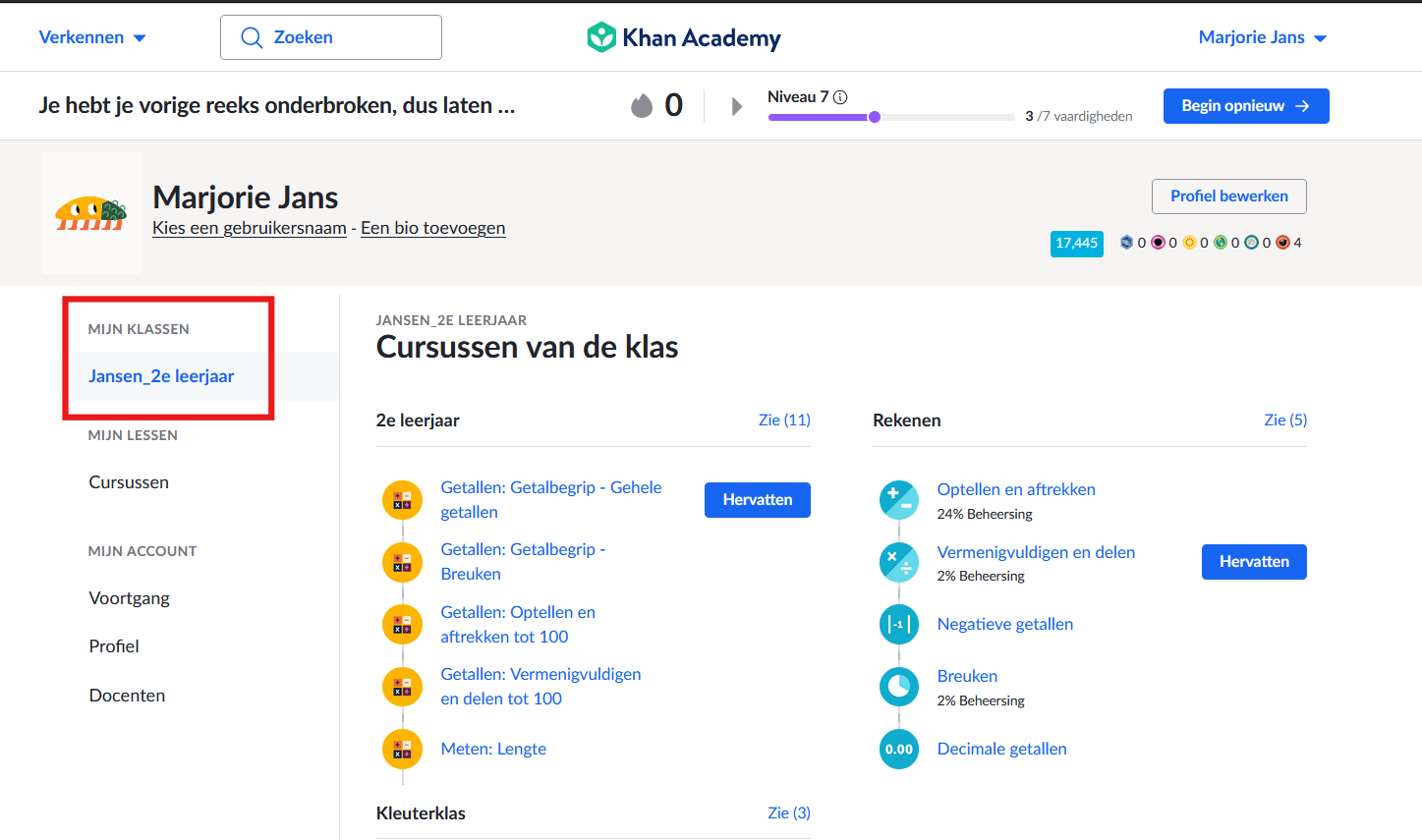Screen dimensions: 1422x840
Task: Click the green earth badge icon
Action: [1221, 243]
